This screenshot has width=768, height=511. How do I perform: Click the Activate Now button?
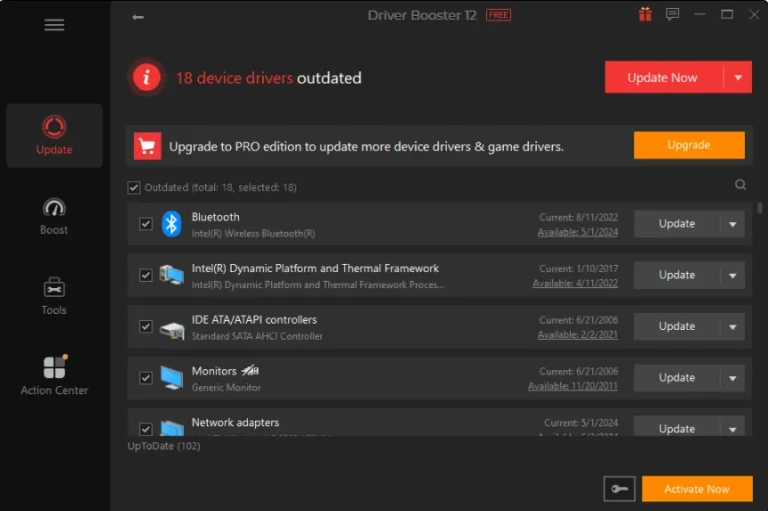697,488
